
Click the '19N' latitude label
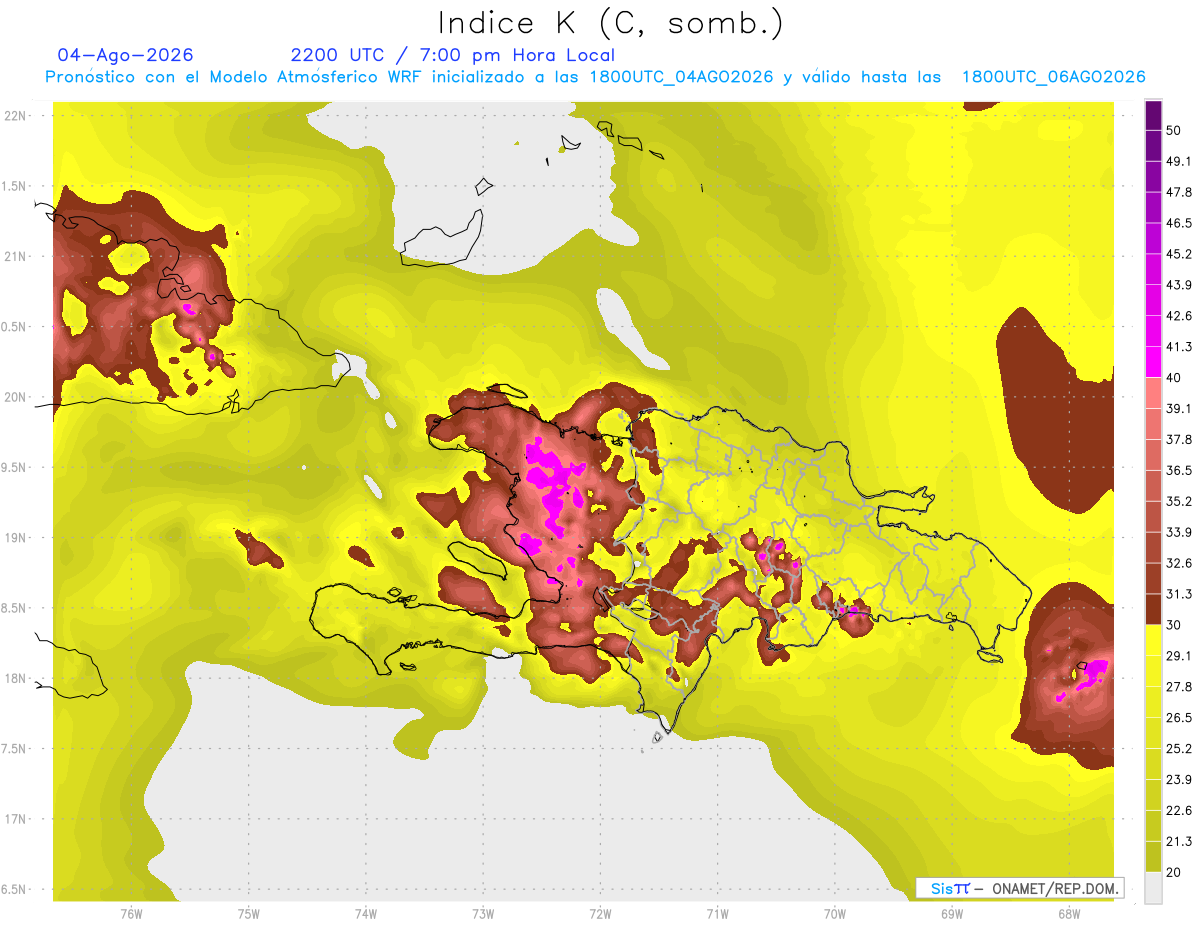point(15,538)
